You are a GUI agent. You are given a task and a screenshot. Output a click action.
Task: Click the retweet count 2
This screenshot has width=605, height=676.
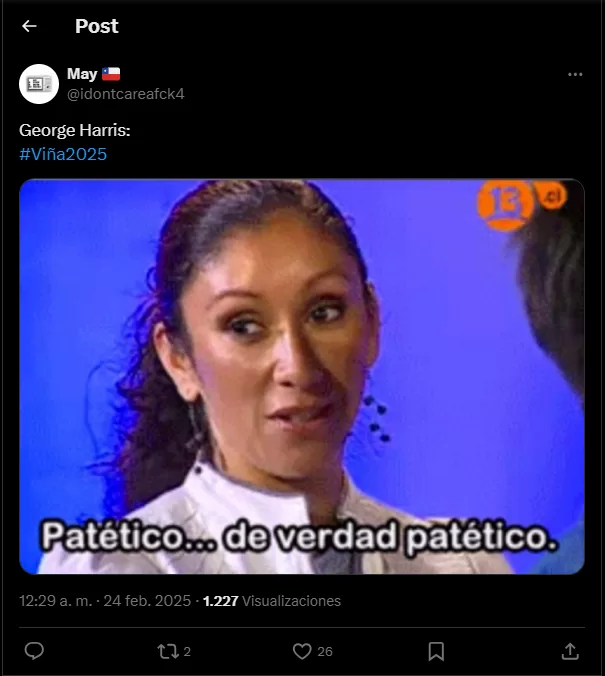(187, 651)
